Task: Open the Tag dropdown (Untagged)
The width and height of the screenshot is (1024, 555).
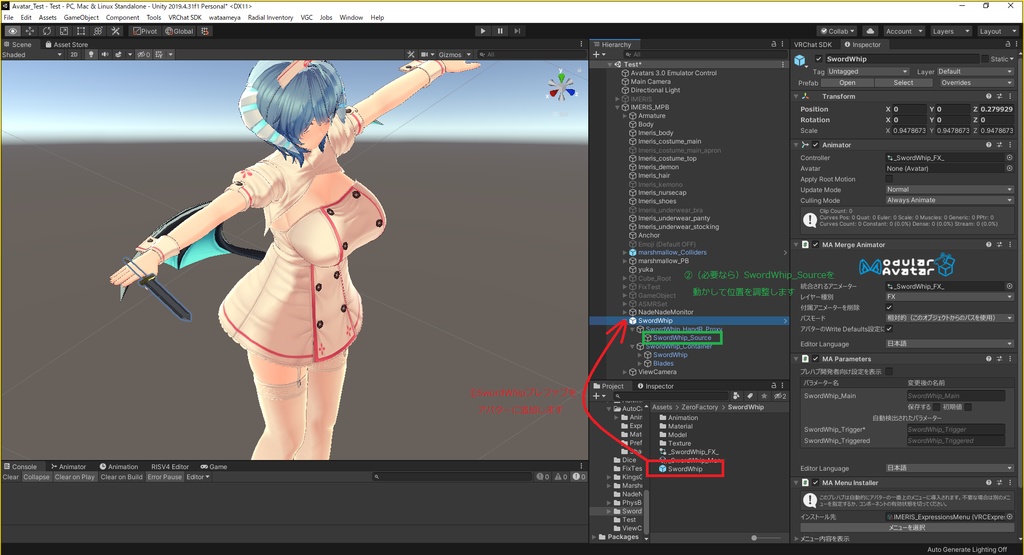Action: tap(868, 71)
